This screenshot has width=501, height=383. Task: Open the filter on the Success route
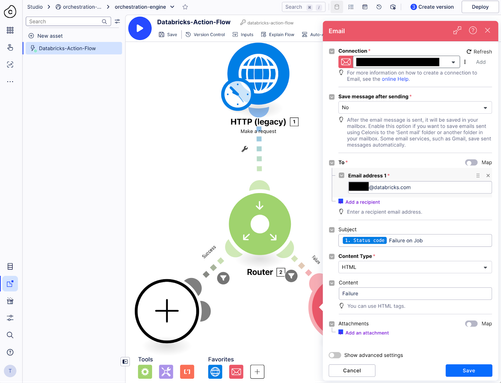(x=223, y=278)
